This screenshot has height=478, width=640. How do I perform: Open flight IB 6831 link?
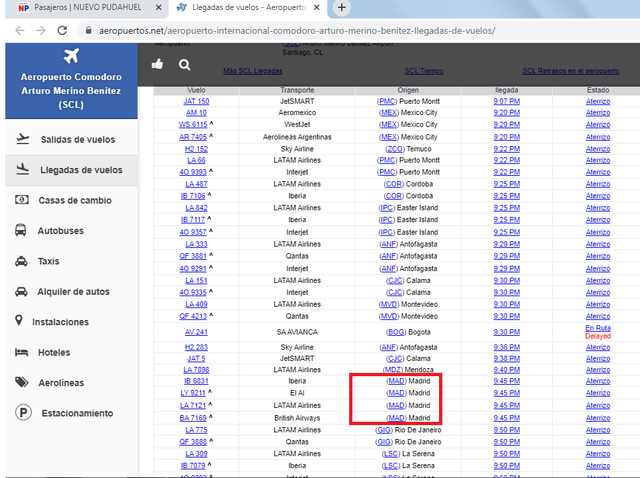196,381
